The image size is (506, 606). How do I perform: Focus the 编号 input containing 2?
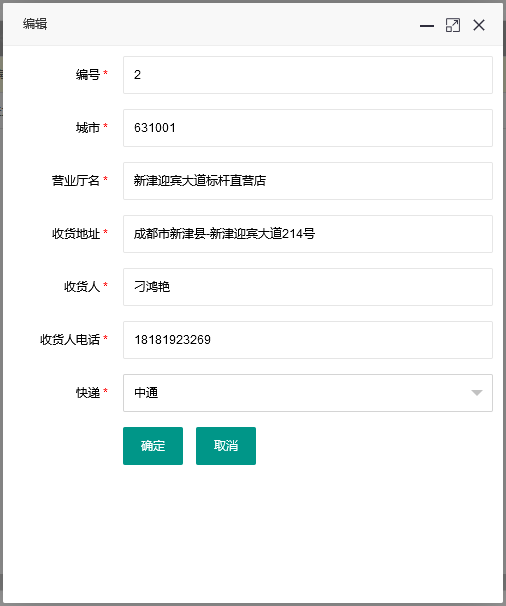tap(308, 75)
